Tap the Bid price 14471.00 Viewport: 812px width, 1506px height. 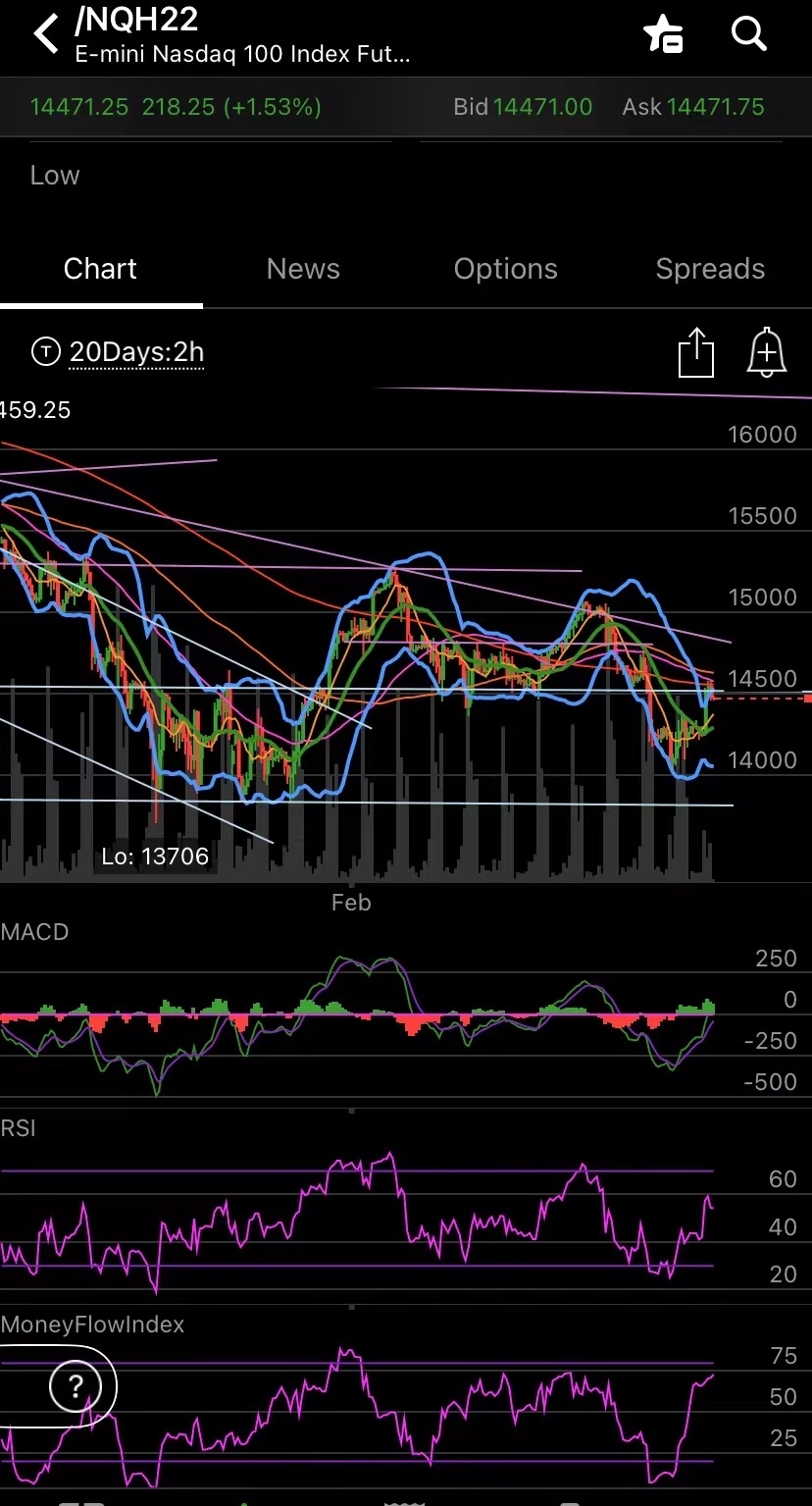tap(542, 107)
